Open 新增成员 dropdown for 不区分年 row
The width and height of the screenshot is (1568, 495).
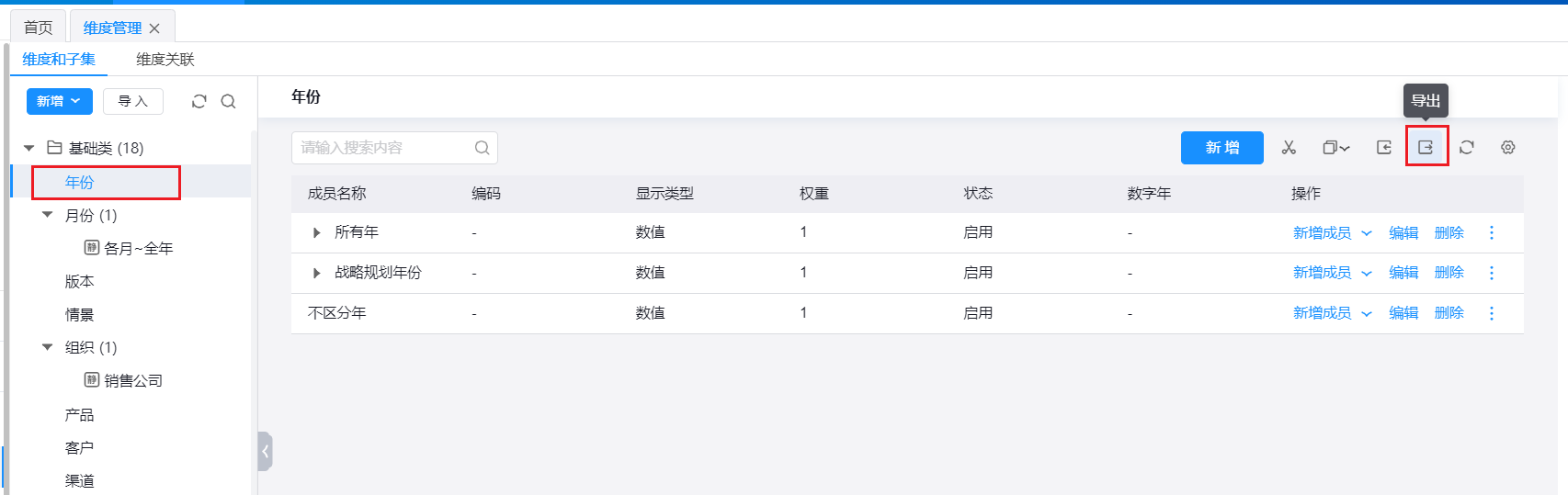pos(1332,313)
